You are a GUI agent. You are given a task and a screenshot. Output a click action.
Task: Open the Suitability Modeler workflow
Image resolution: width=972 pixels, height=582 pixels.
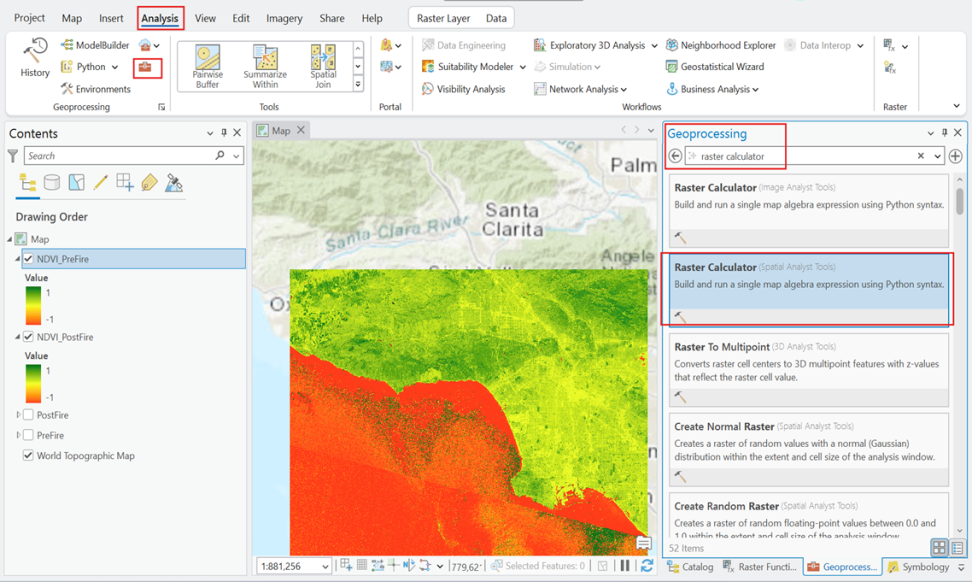pyautogui.click(x=468, y=67)
